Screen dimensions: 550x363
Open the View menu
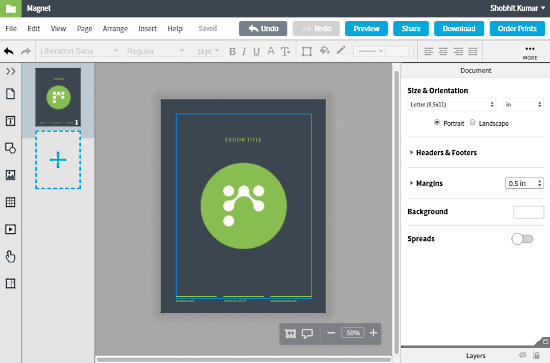pyautogui.click(x=58, y=28)
